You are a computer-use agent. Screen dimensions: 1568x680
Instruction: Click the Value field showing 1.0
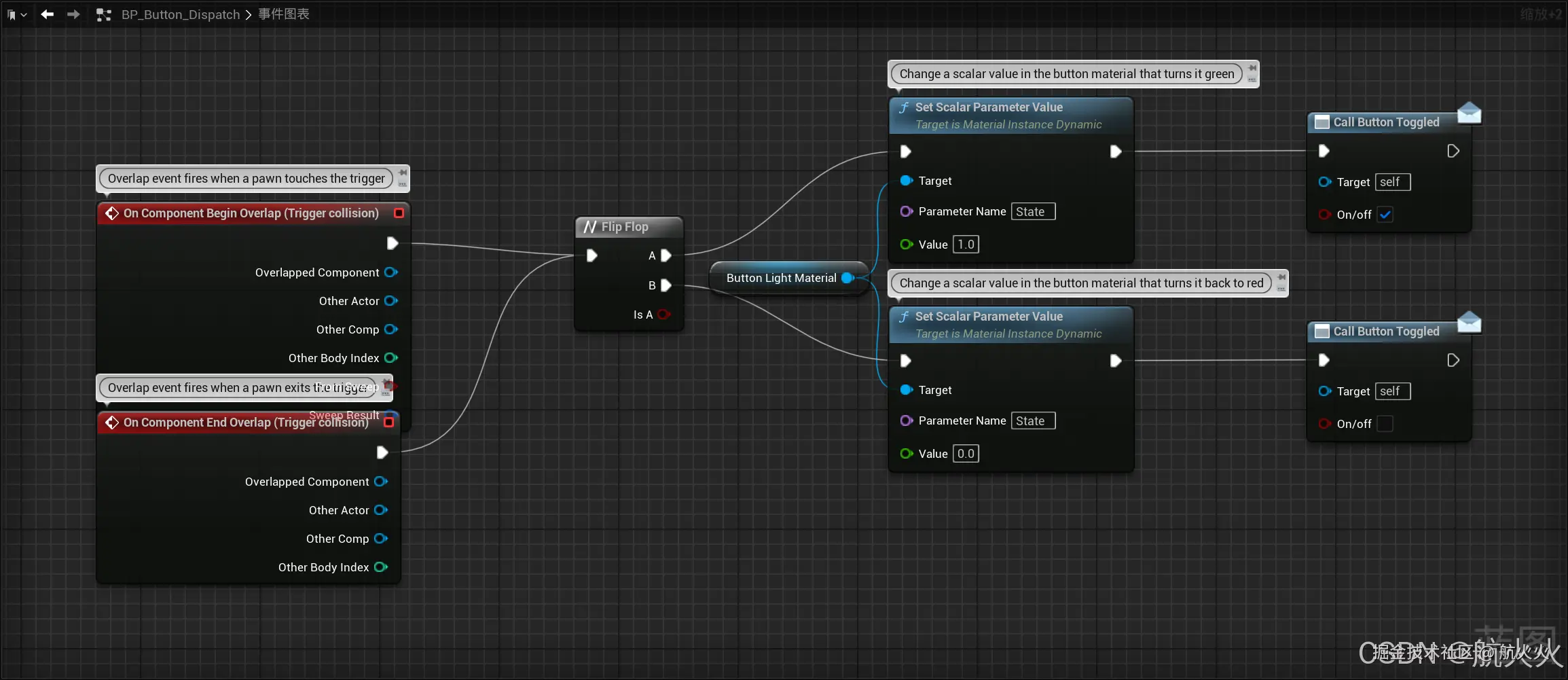(x=966, y=245)
